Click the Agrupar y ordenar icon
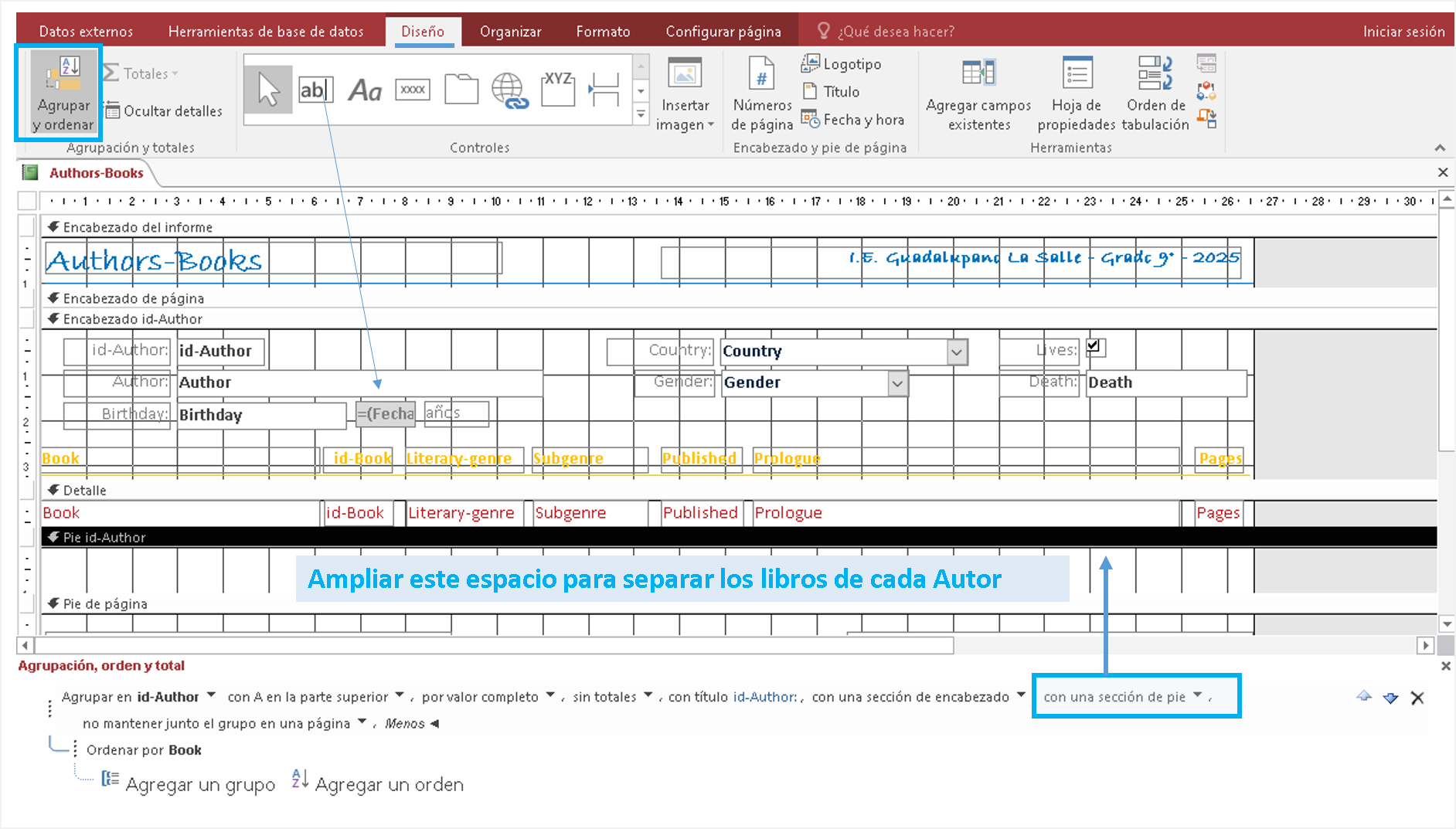Image resolution: width=1456 pixels, height=829 pixels. [62, 93]
